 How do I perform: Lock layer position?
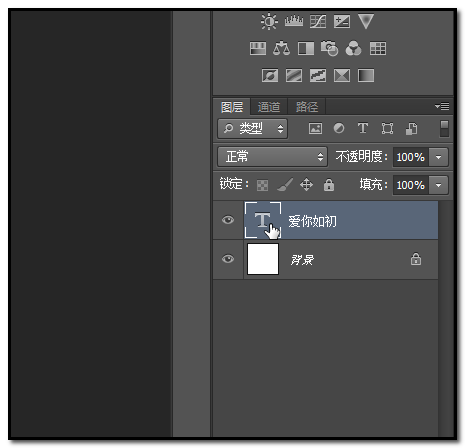(x=306, y=185)
